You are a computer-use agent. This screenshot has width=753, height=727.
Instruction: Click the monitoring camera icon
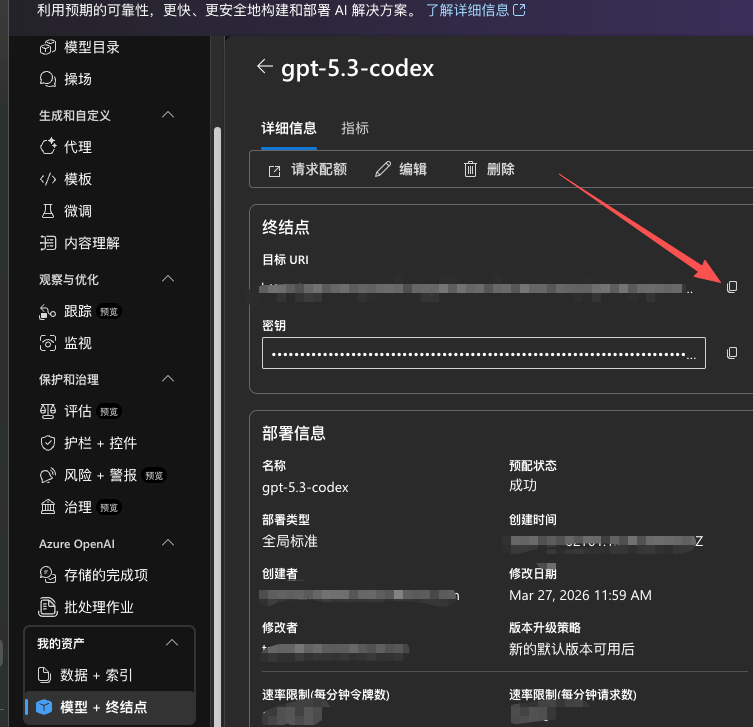48,343
